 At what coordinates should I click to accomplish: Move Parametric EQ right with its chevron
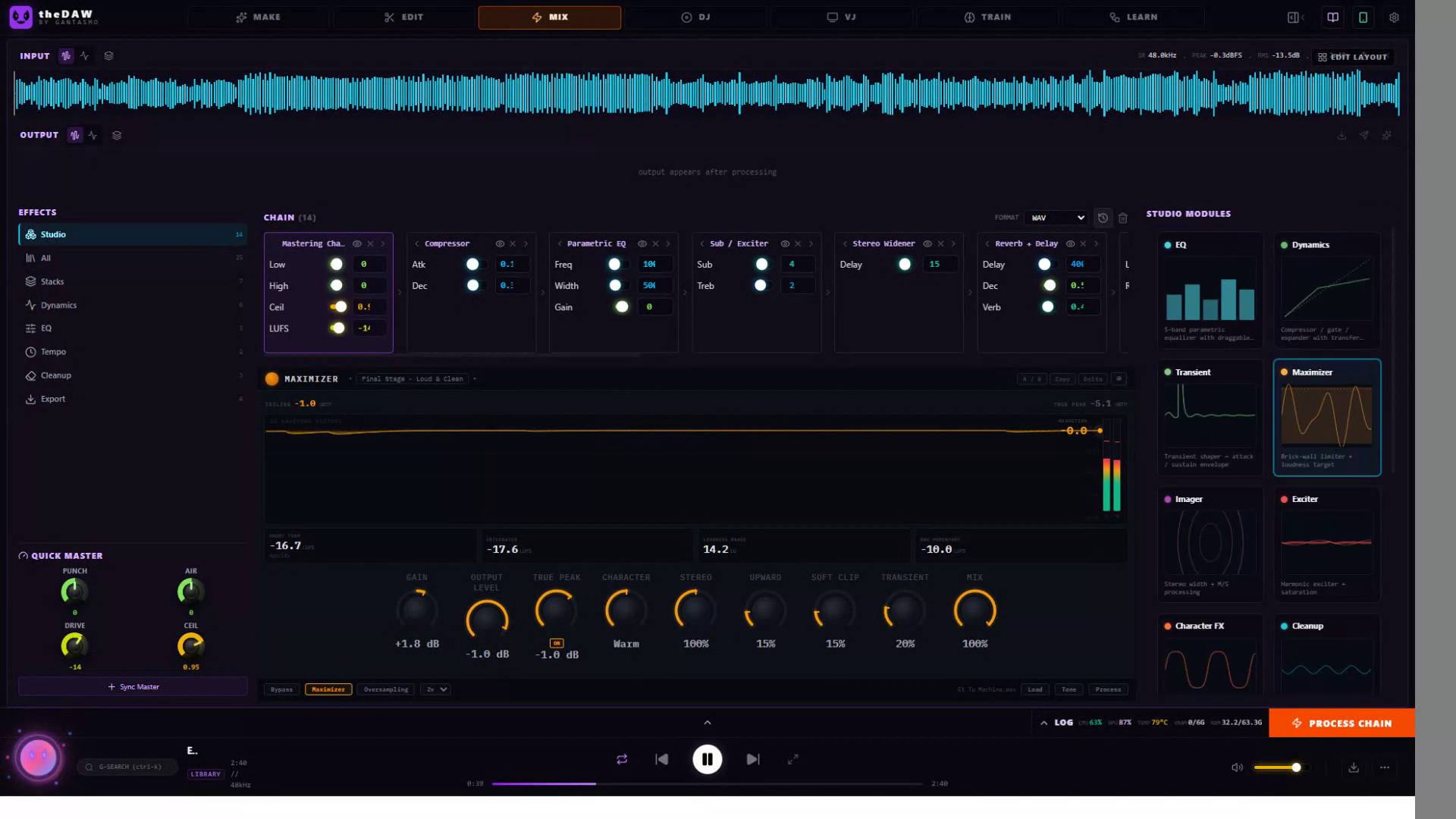(668, 244)
